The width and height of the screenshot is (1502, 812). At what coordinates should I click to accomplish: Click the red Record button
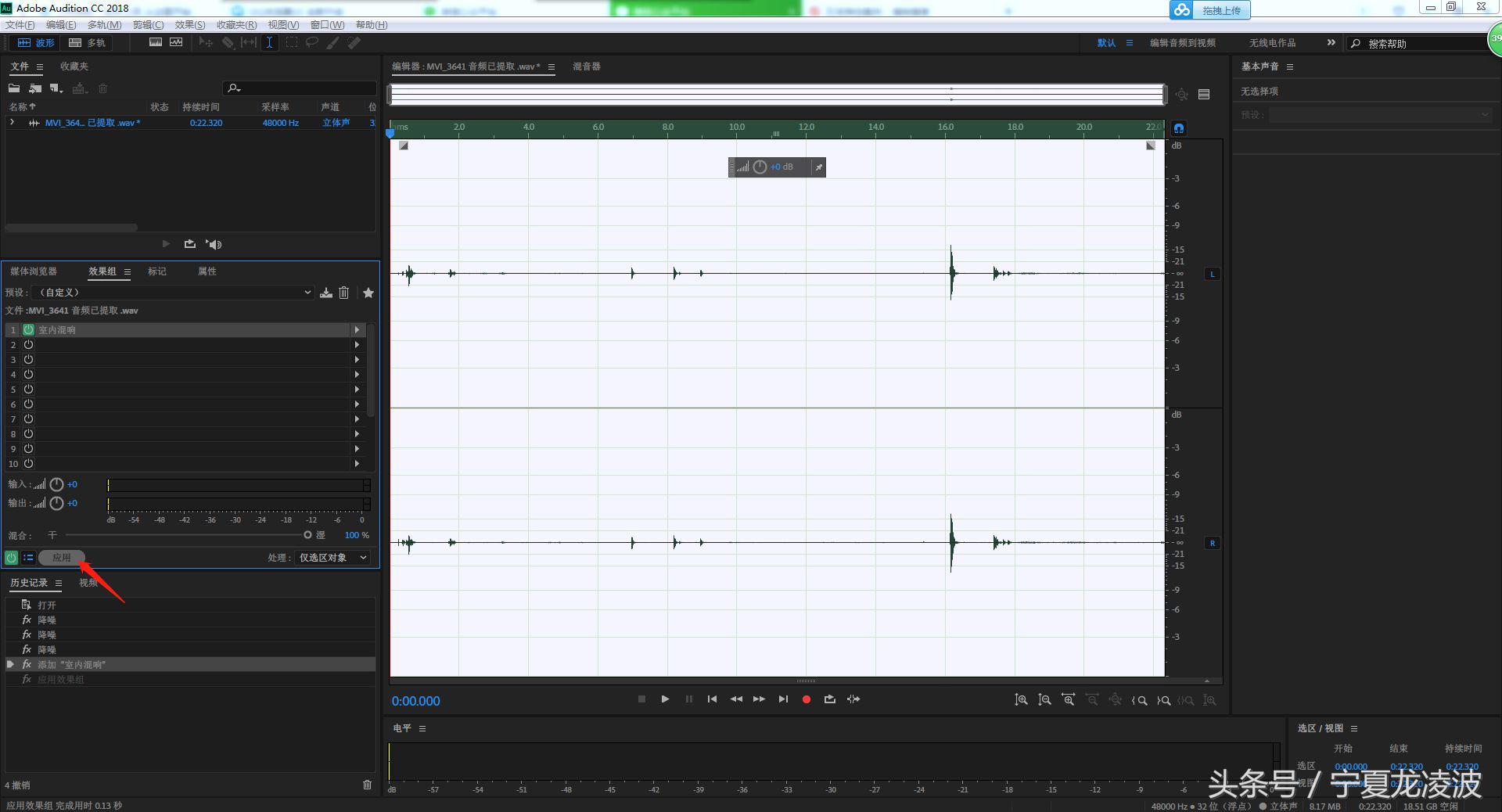tap(806, 699)
